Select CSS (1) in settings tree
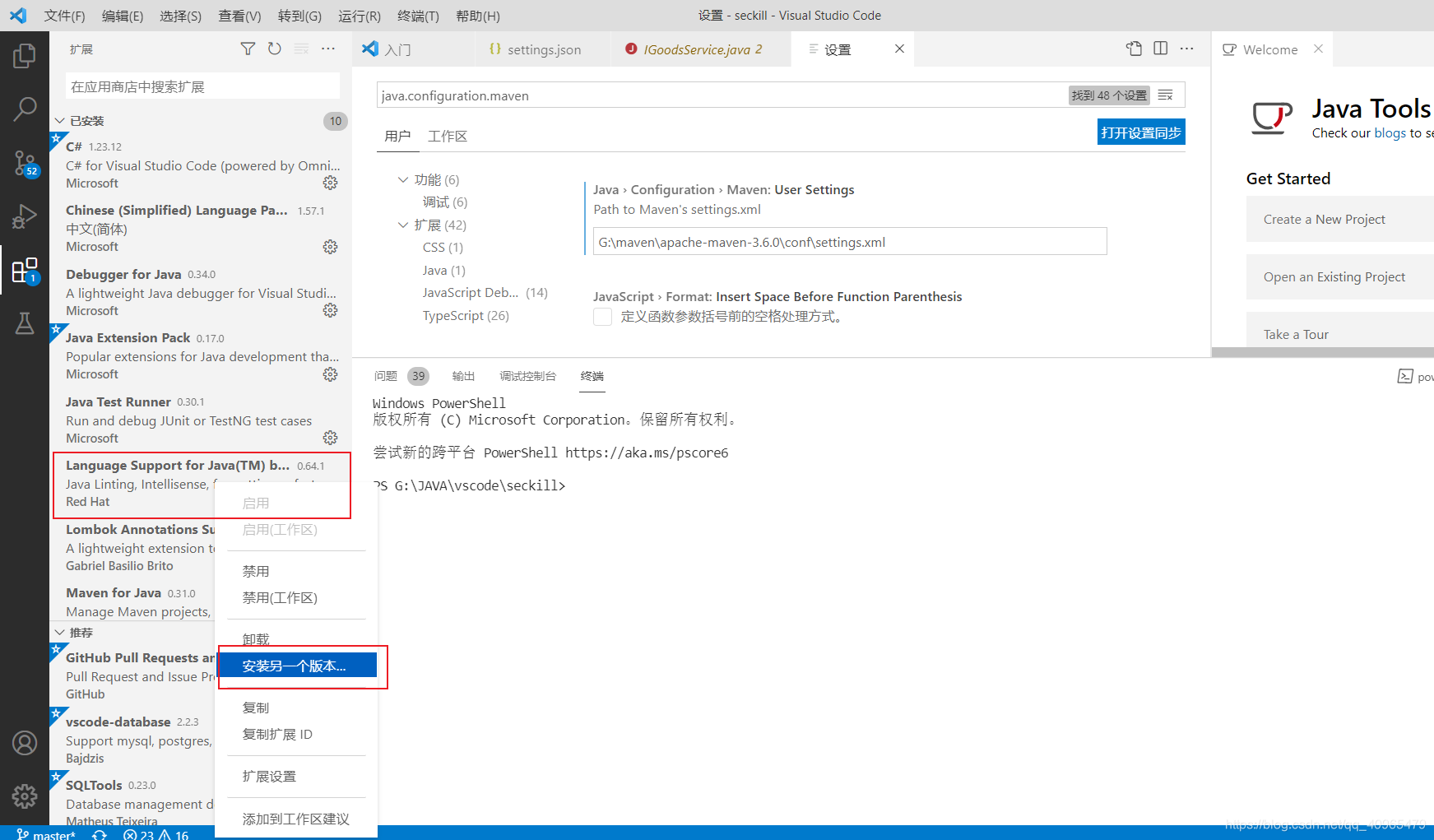The image size is (1434, 840). pos(443,248)
